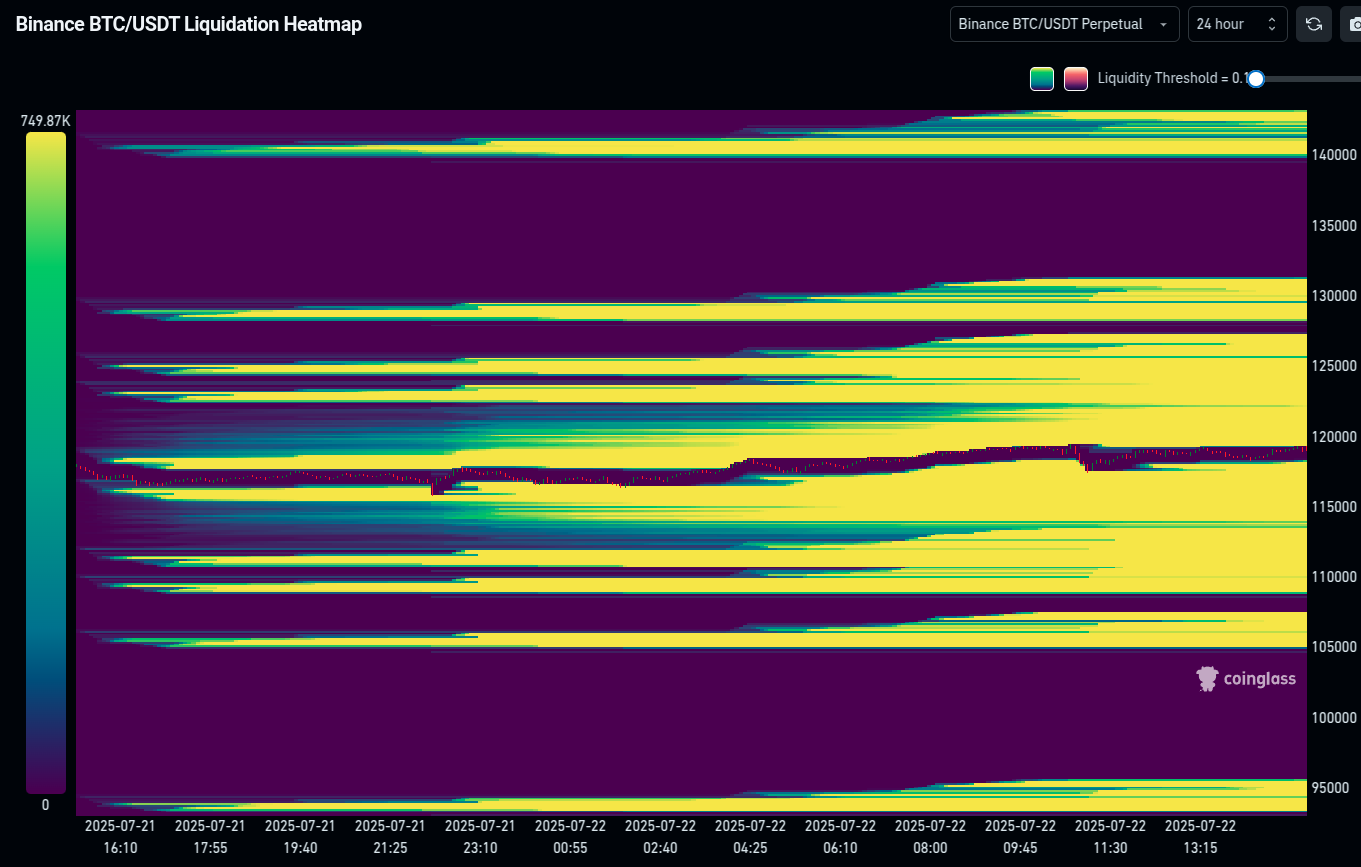Click the 2025-07-21 23:10 time axis label
The height and width of the screenshot is (867, 1361).
click(x=480, y=836)
